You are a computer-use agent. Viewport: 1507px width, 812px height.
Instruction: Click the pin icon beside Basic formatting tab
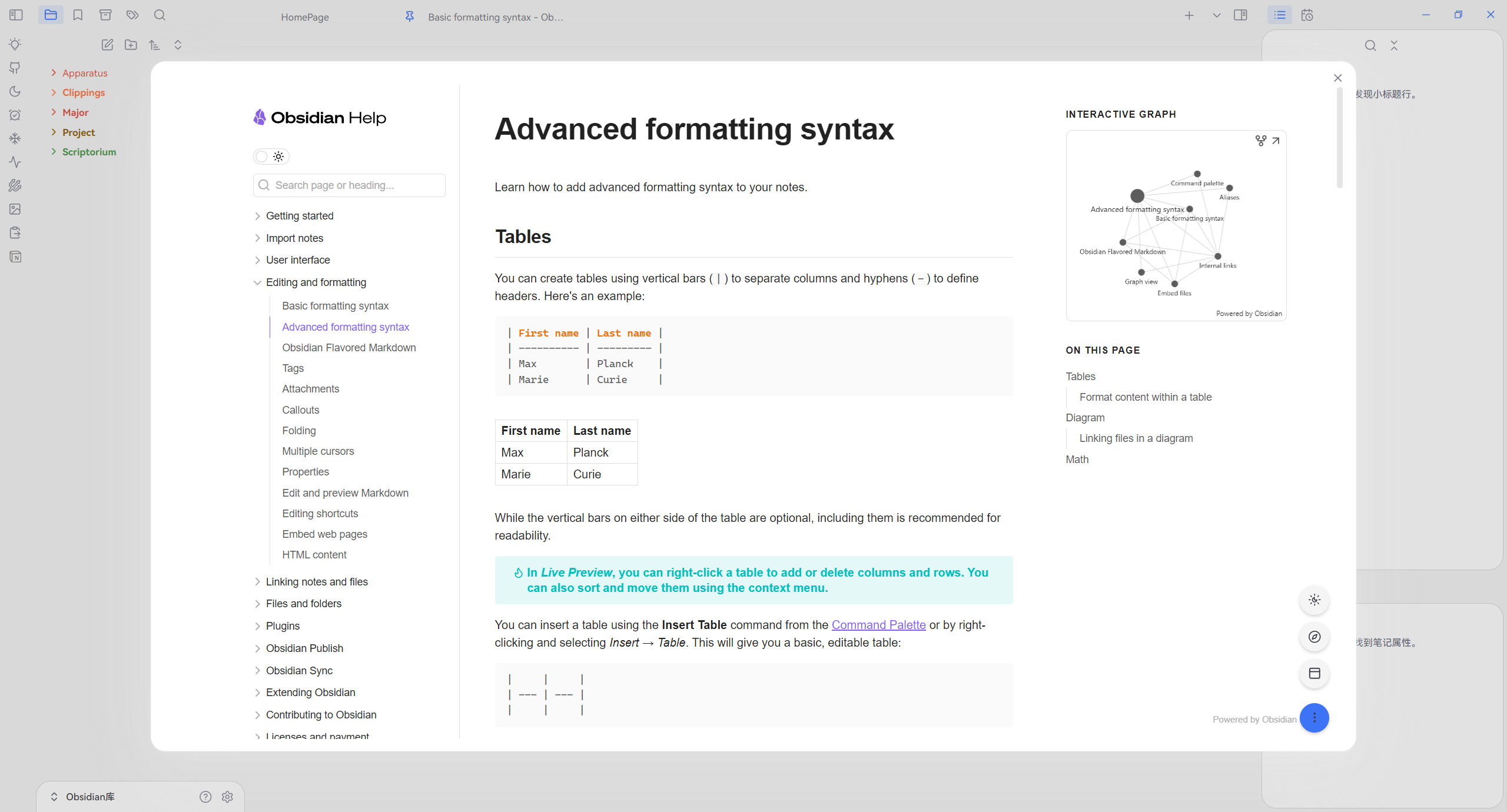[410, 16]
